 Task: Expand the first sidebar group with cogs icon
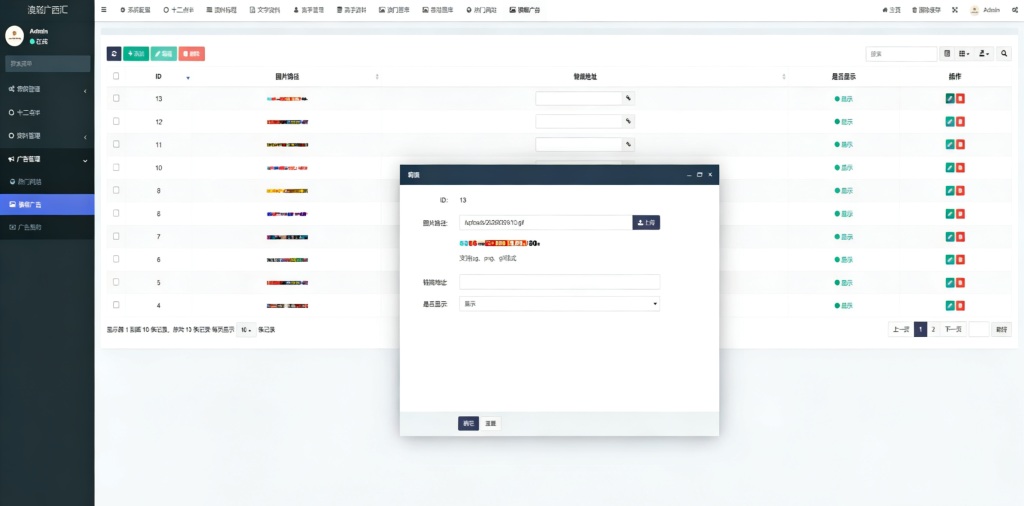click(47, 89)
